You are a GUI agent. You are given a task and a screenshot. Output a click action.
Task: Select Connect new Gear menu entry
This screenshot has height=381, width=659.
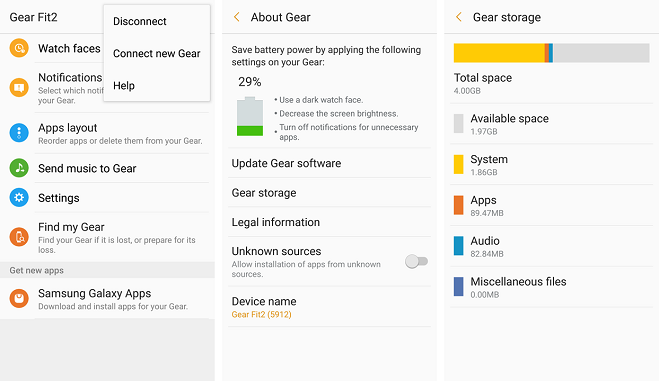(x=156, y=53)
